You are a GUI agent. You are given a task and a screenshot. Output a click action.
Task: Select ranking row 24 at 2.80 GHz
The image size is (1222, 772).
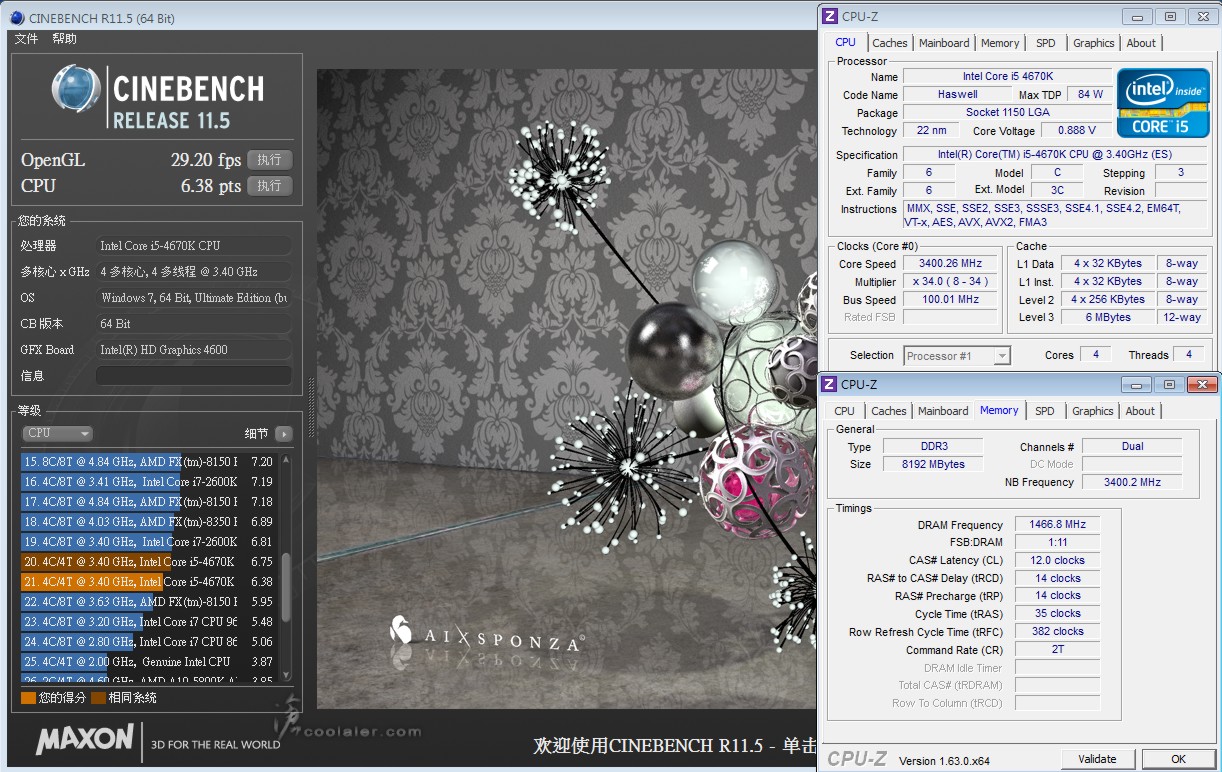(x=149, y=642)
